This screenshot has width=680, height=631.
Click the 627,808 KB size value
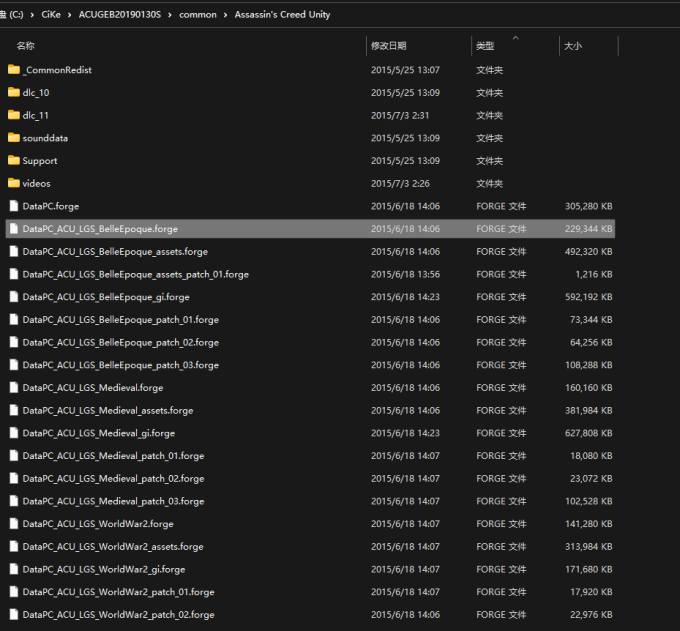click(x=588, y=433)
